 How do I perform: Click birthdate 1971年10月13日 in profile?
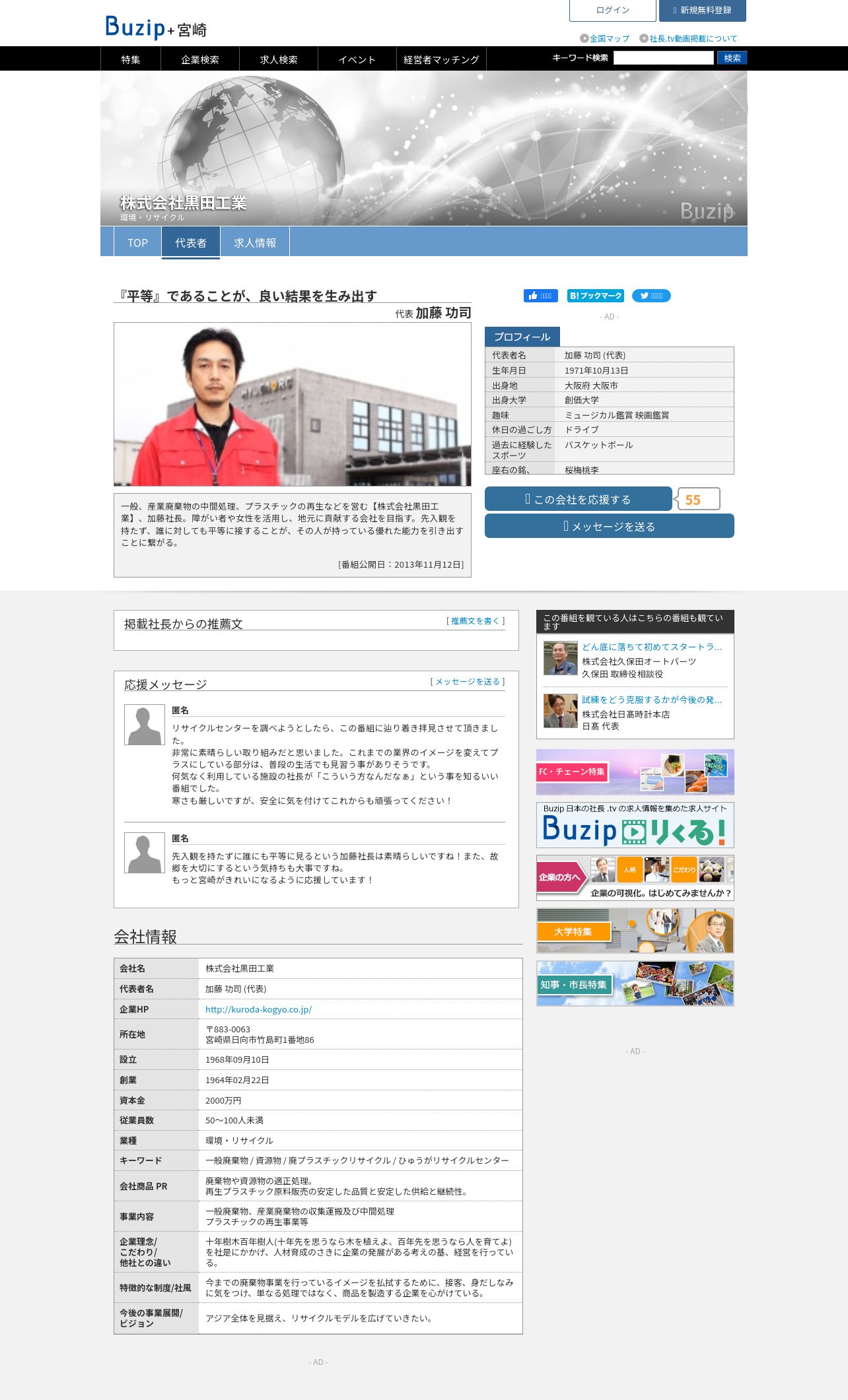click(596, 371)
